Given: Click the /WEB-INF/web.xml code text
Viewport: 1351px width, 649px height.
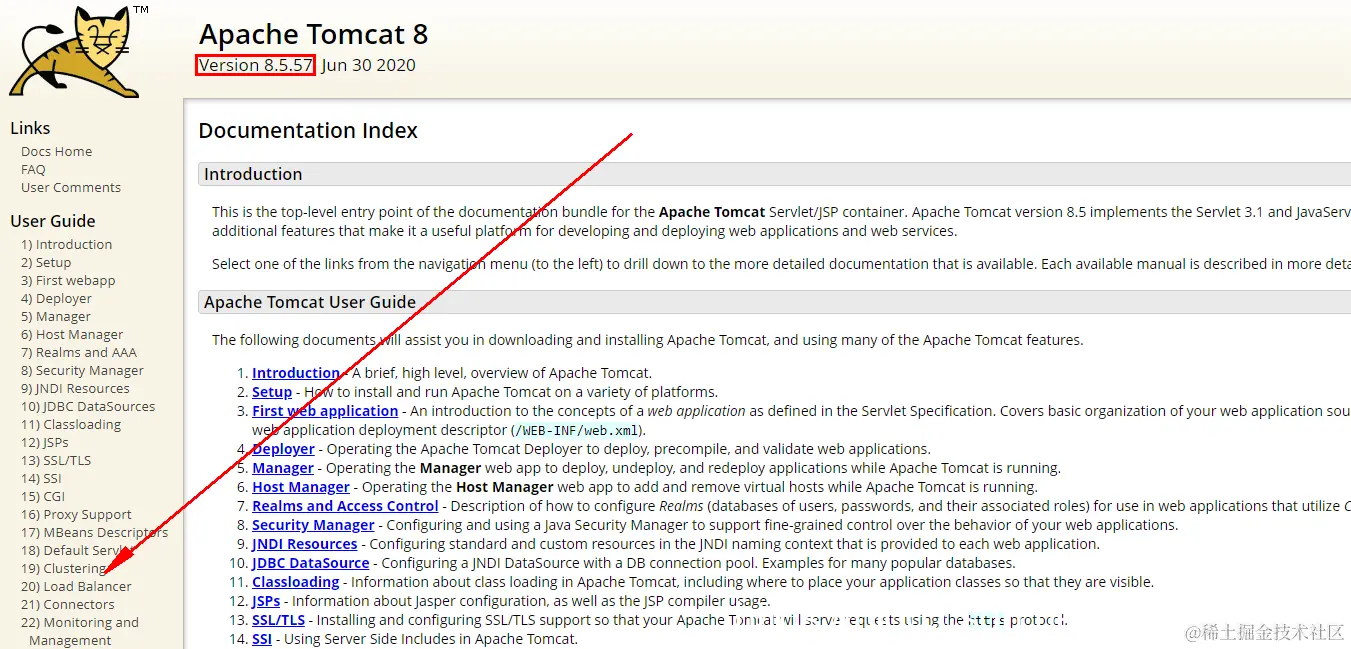Looking at the screenshot, I should tap(575, 431).
